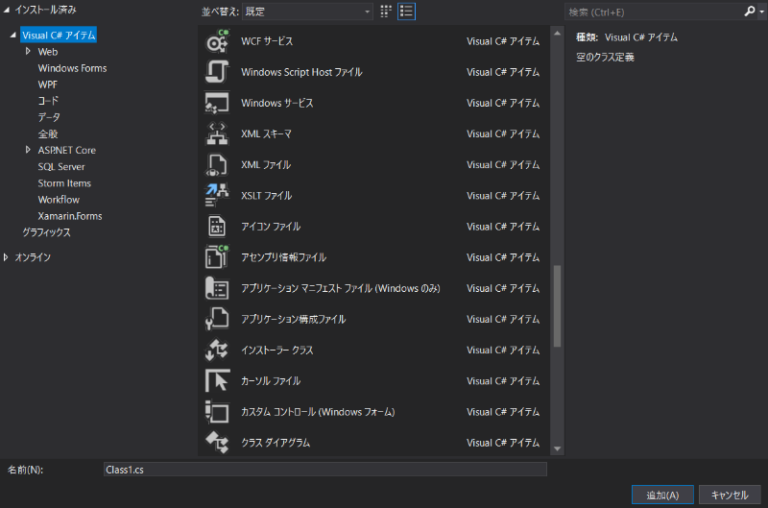Select コード category in tree
This screenshot has width=768, height=508.
click(48, 101)
